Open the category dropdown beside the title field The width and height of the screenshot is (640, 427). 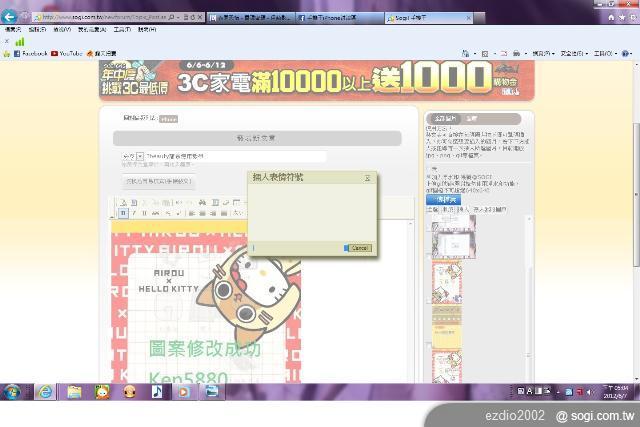tap(140, 156)
